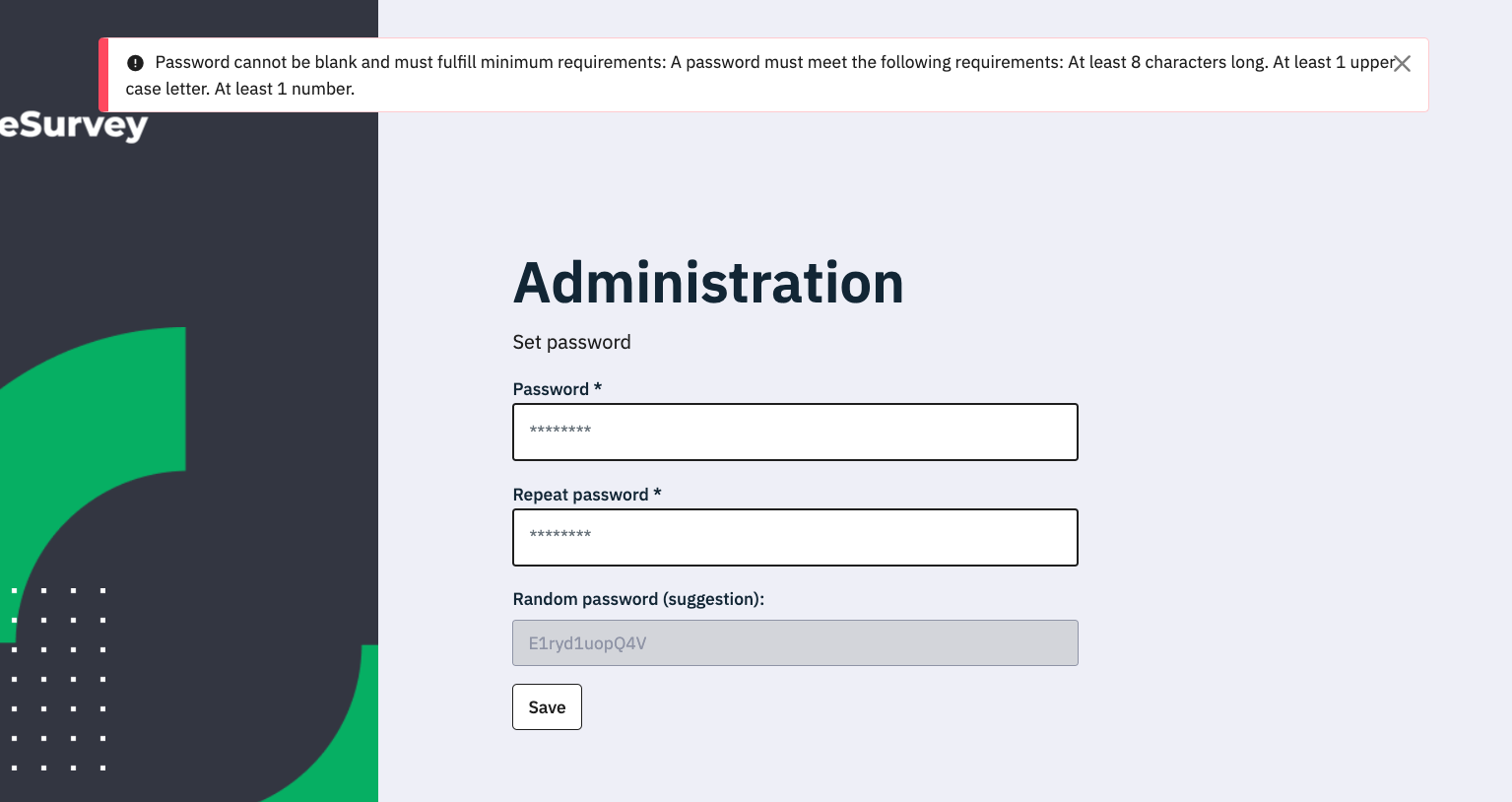The width and height of the screenshot is (1512, 802).
Task: Click the required asterisk beside Password label
Action: pyautogui.click(x=598, y=388)
